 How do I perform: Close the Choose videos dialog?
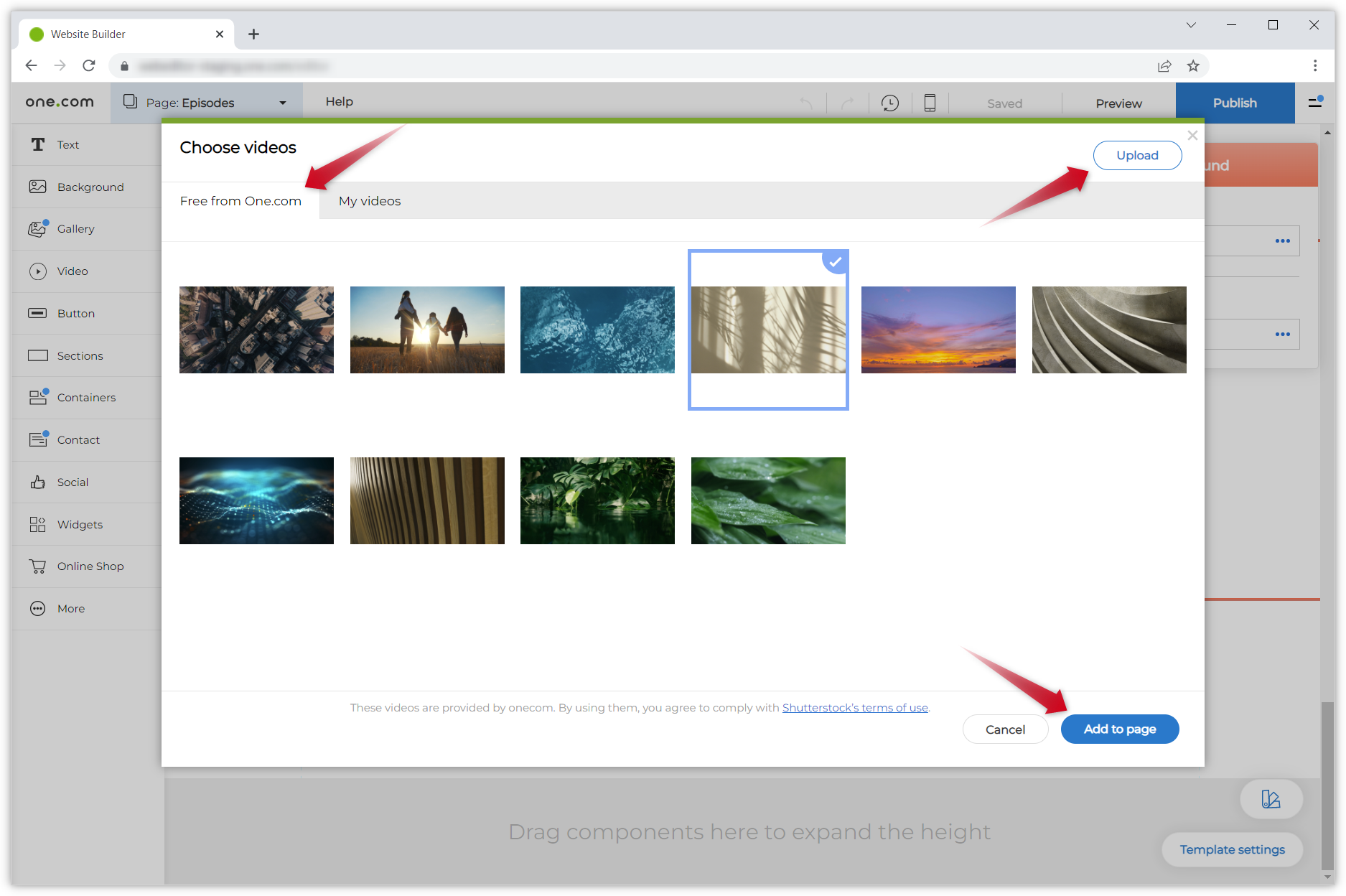(x=1192, y=136)
